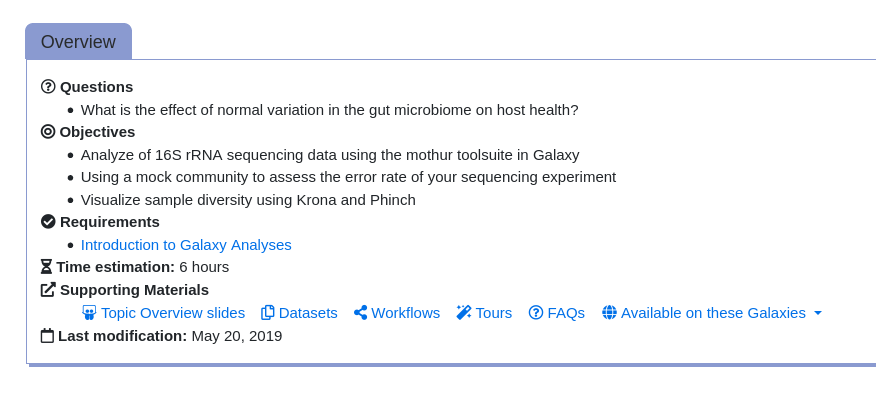The height and width of the screenshot is (394, 876).
Task: Click the Requirements checkmark icon
Action: pyautogui.click(x=49, y=221)
